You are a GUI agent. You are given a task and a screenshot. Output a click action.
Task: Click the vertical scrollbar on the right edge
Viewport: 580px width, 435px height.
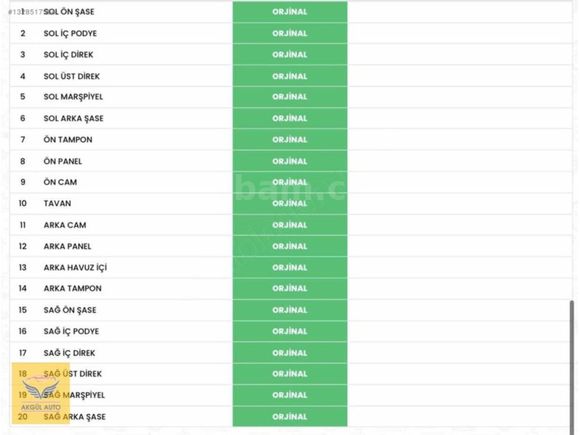pyautogui.click(x=572, y=364)
